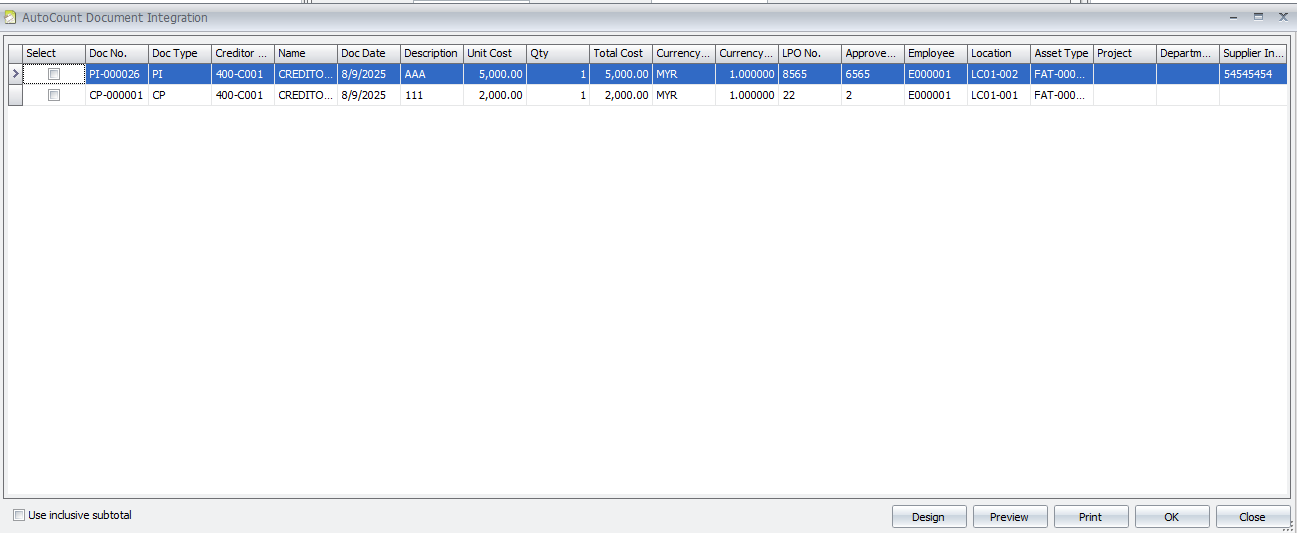This screenshot has width=1297, height=533.
Task: Sort by the Location column header
Action: 999,53
